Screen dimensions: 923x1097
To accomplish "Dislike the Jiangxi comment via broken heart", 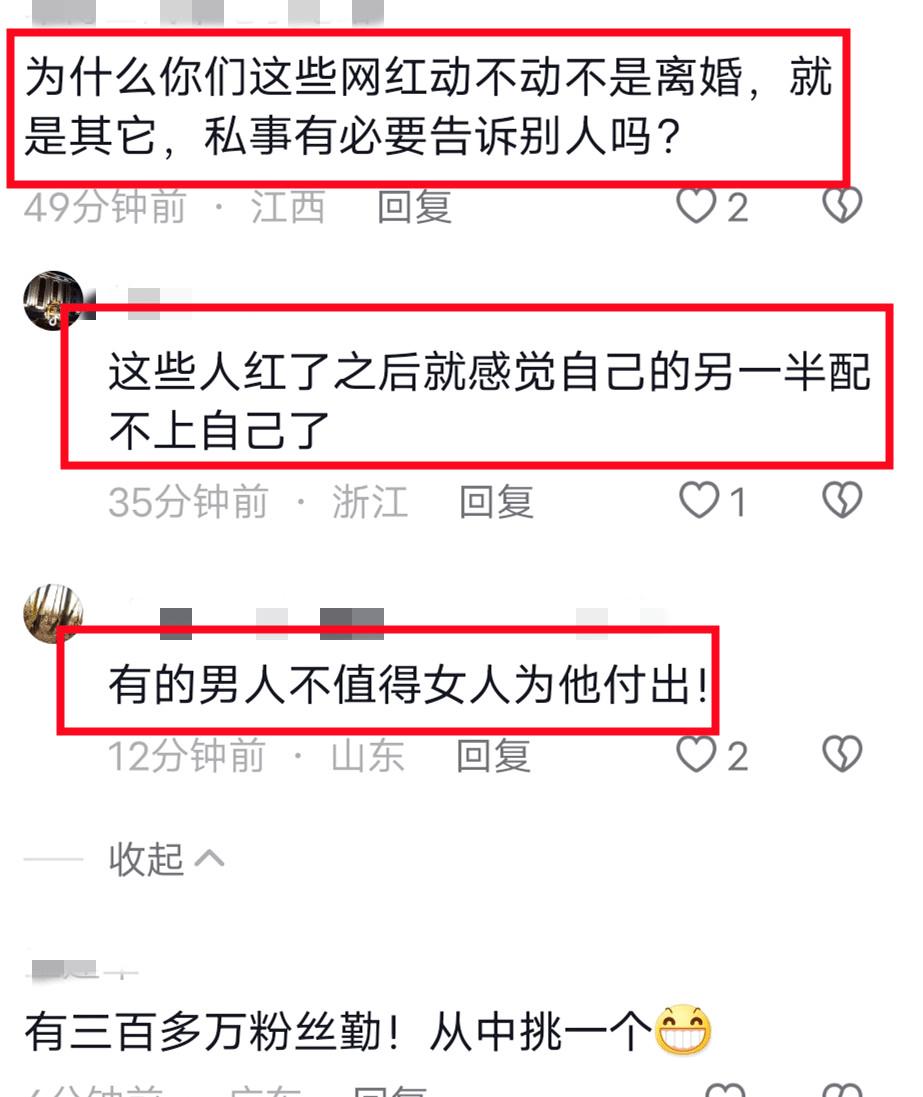I will click(x=842, y=205).
